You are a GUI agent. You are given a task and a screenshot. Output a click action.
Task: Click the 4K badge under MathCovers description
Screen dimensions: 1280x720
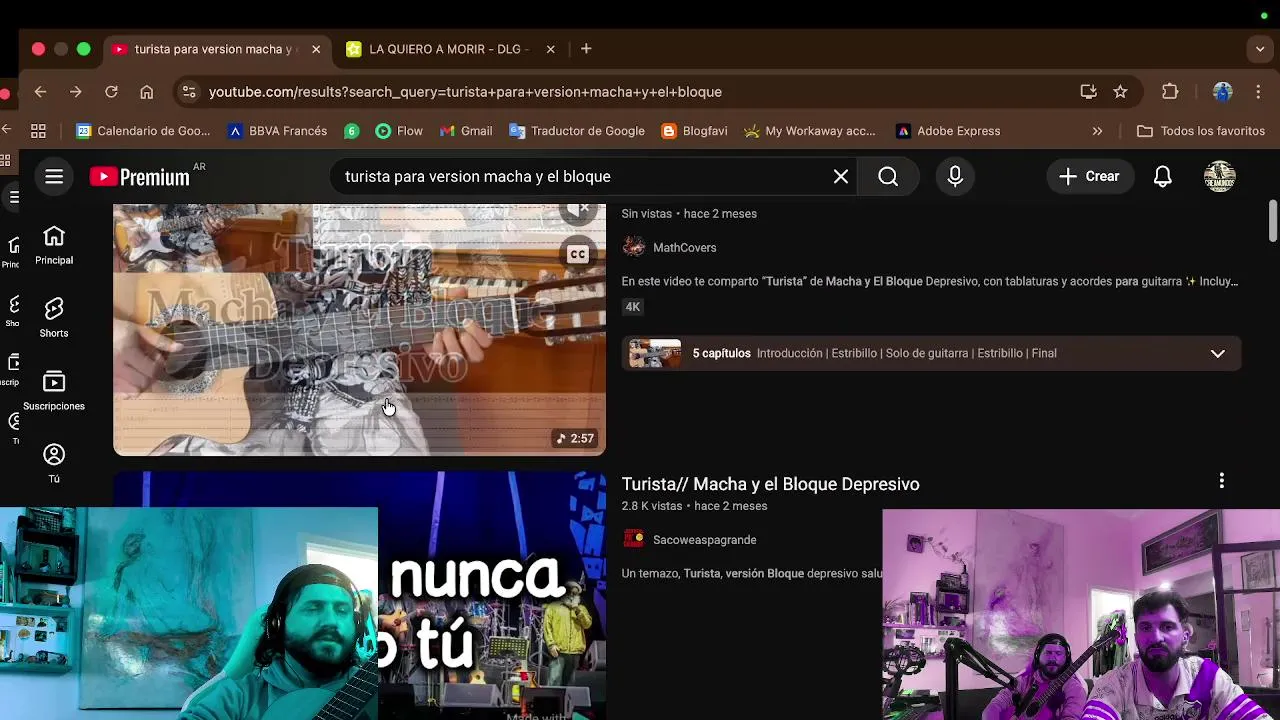(x=633, y=307)
